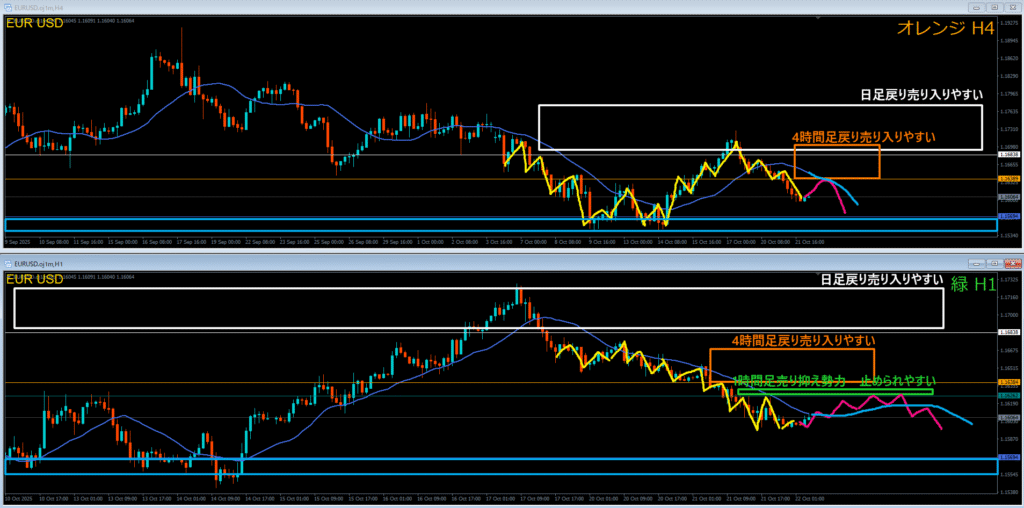Image resolution: width=1024 pixels, height=508 pixels.
Task: Click the blue support box on H1 chart
Action: 500,465
